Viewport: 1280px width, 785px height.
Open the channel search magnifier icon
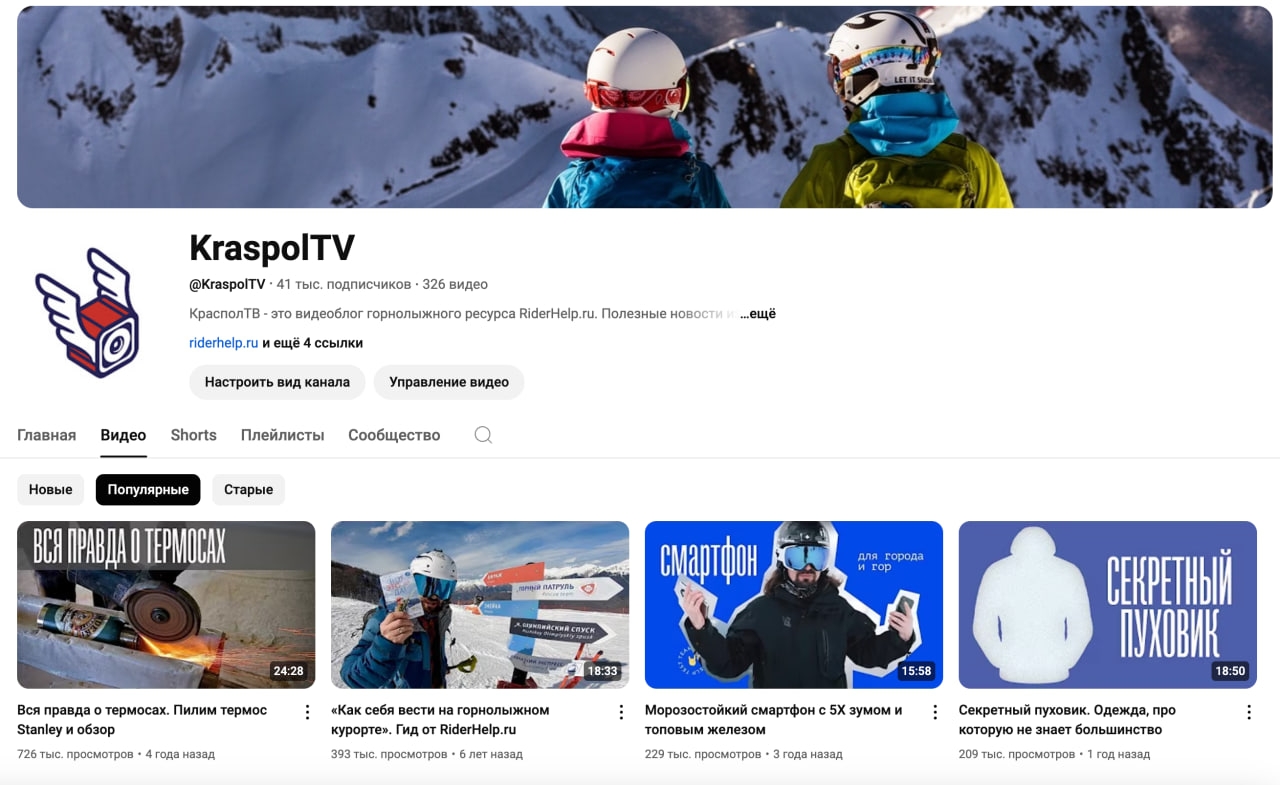click(x=483, y=435)
